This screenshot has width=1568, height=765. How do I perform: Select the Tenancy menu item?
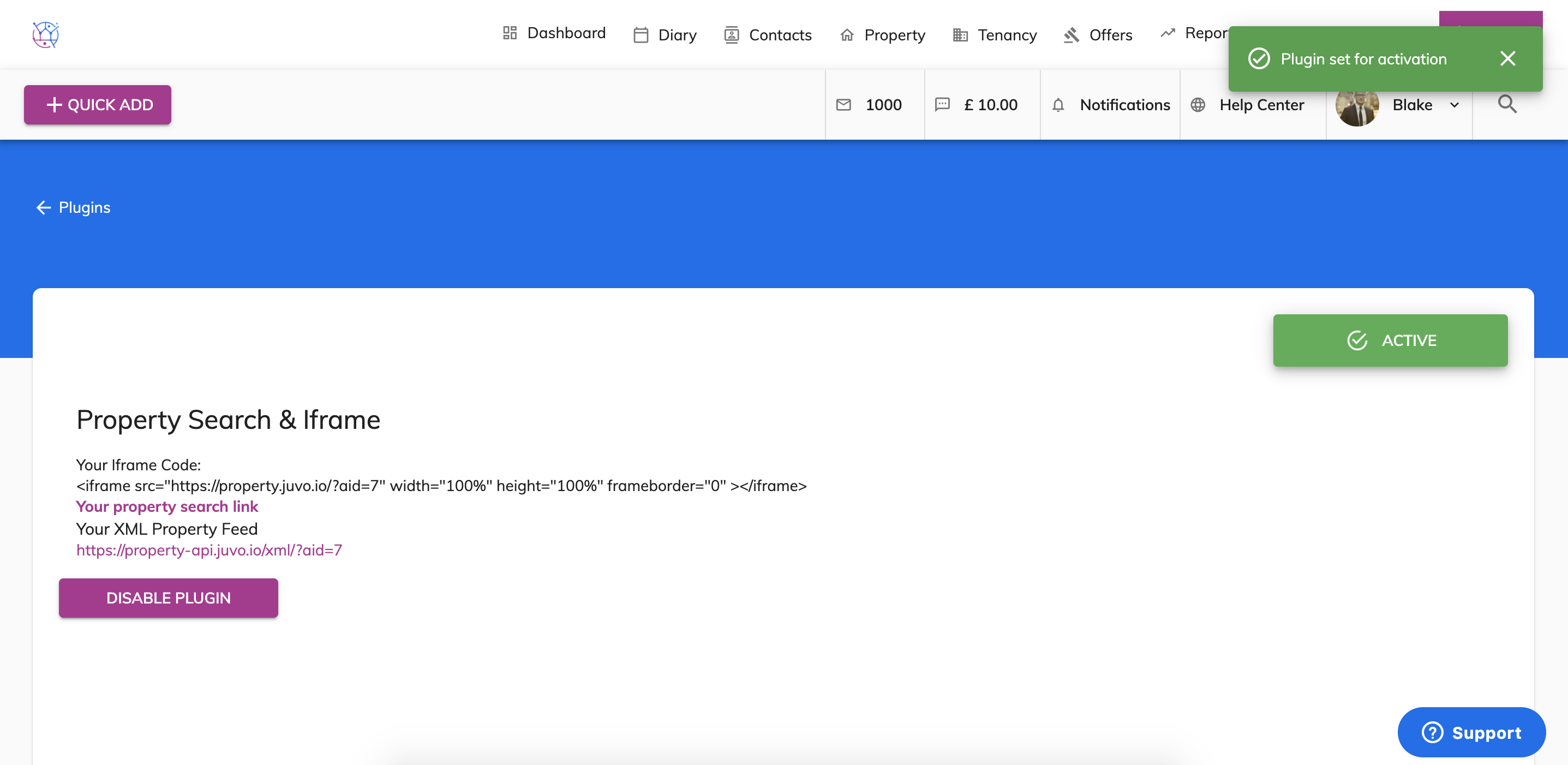995,35
